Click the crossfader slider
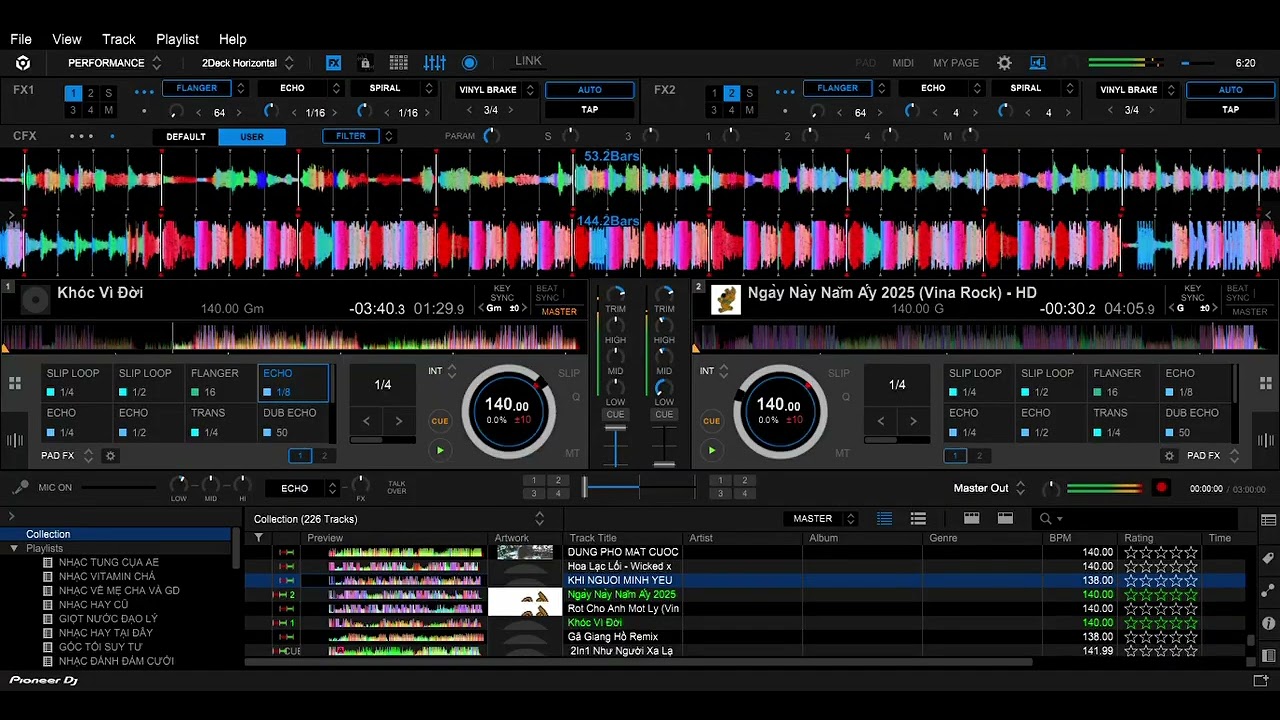 [x=639, y=487]
